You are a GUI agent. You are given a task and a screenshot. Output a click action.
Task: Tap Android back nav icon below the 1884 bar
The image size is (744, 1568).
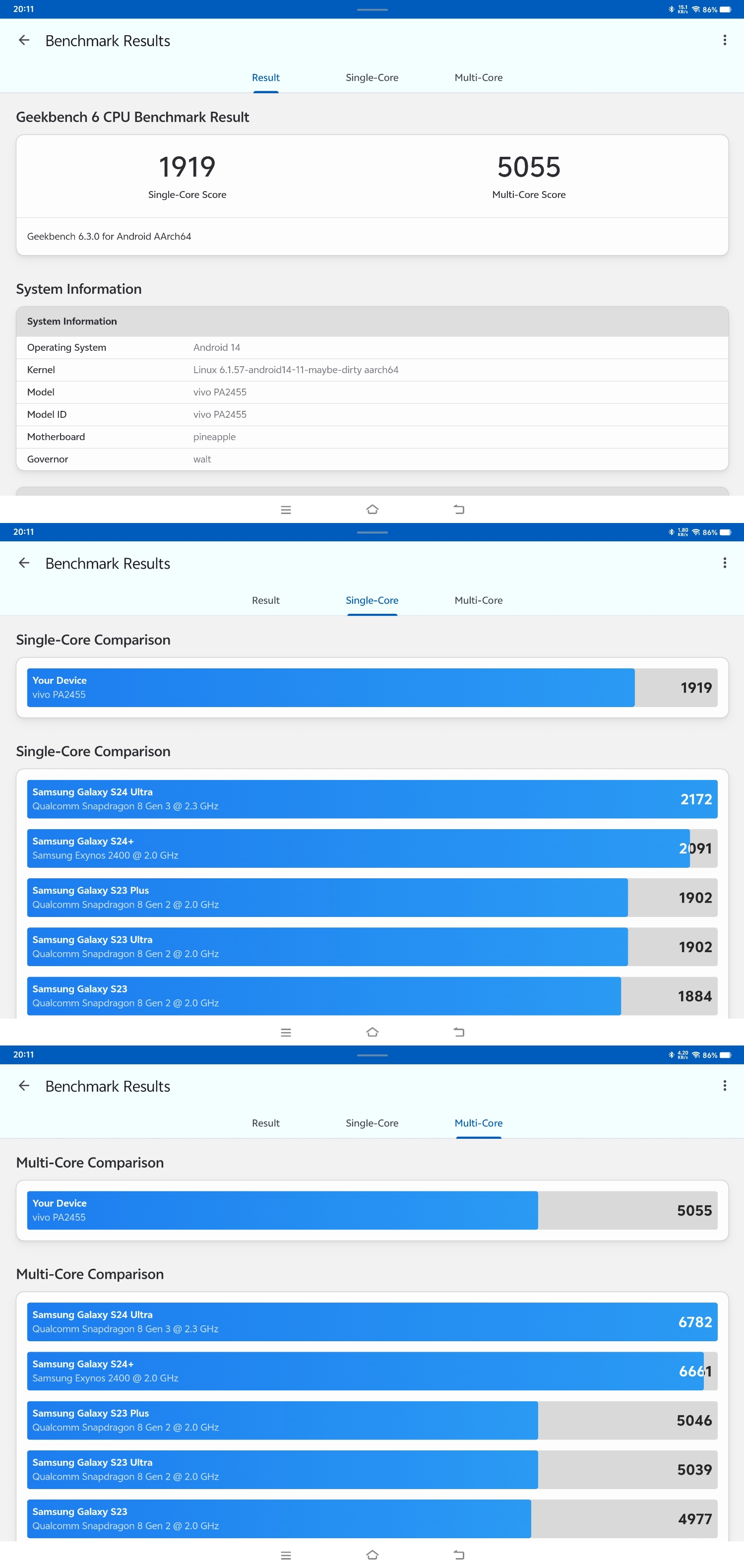point(459,1032)
